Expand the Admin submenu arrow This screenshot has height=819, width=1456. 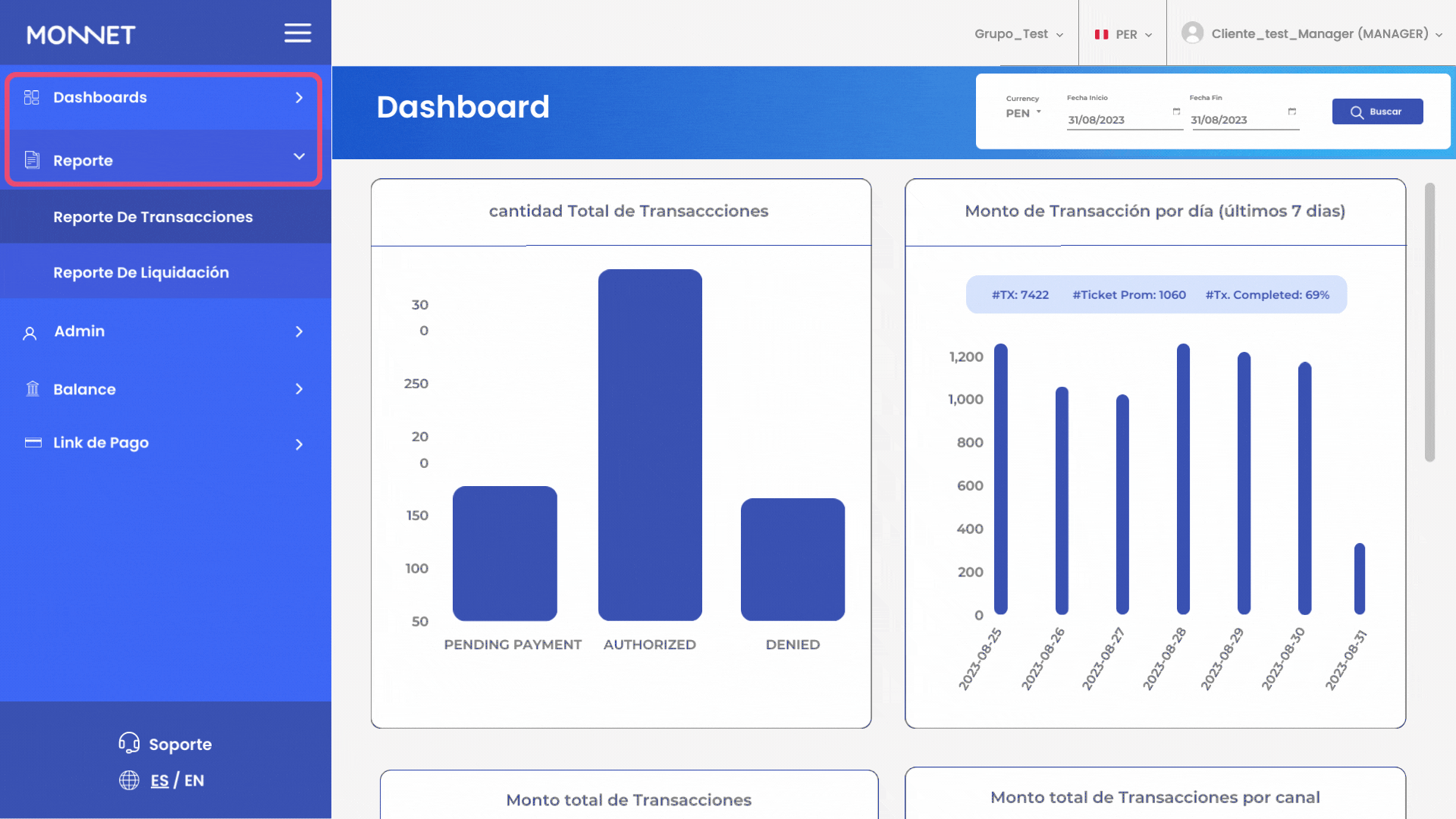pyautogui.click(x=299, y=331)
